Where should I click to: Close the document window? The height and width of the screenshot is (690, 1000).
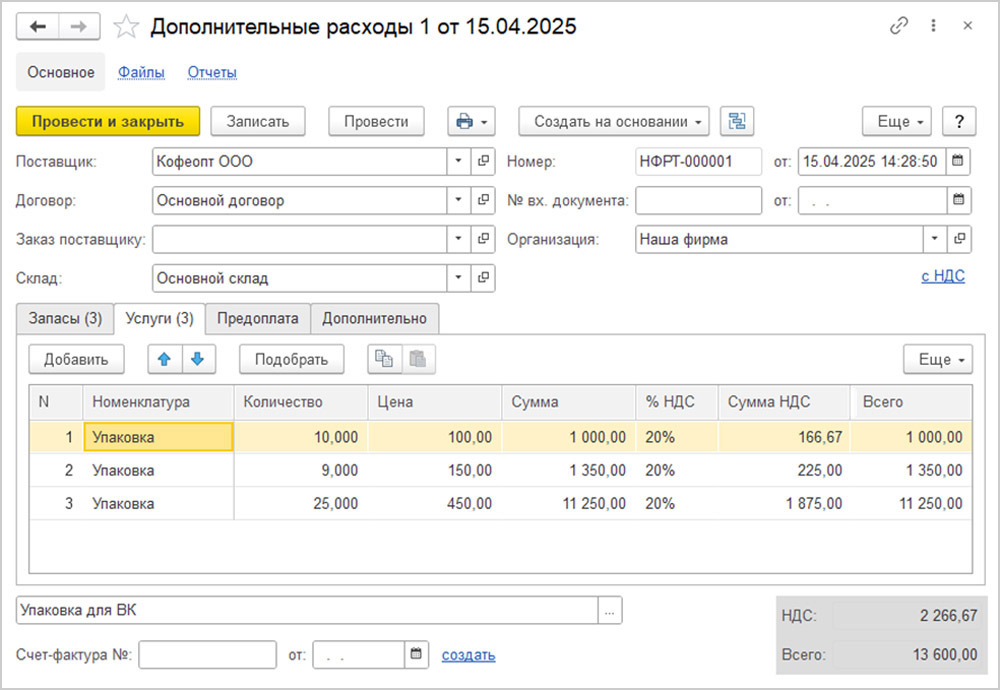(967, 26)
